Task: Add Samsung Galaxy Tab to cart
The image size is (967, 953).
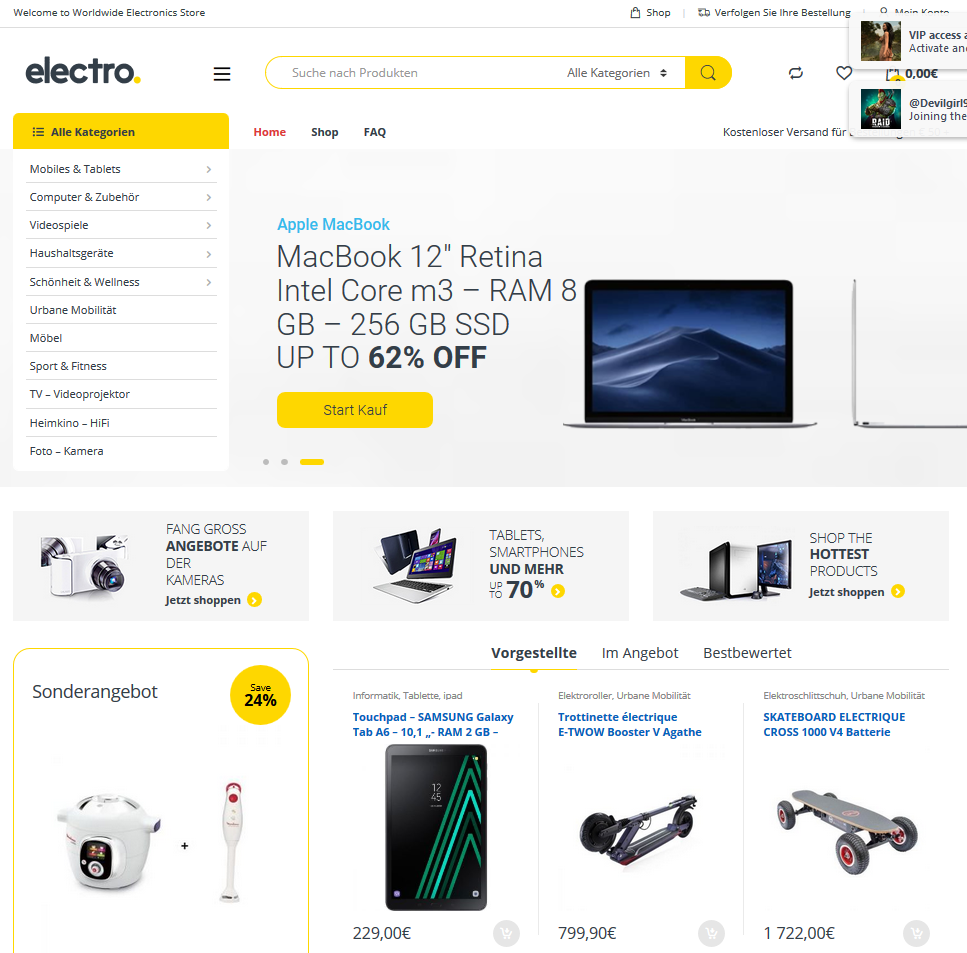Action: click(506, 933)
